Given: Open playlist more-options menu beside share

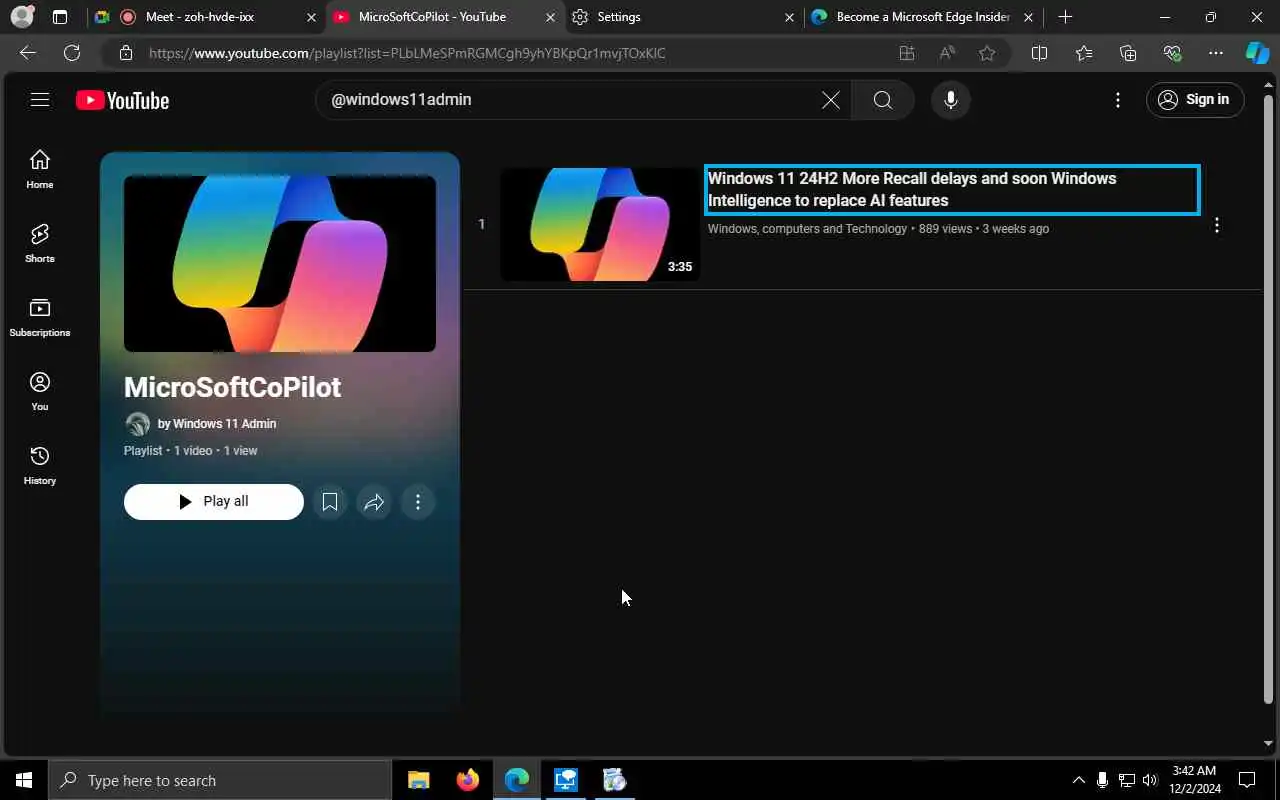Looking at the screenshot, I should (418, 502).
